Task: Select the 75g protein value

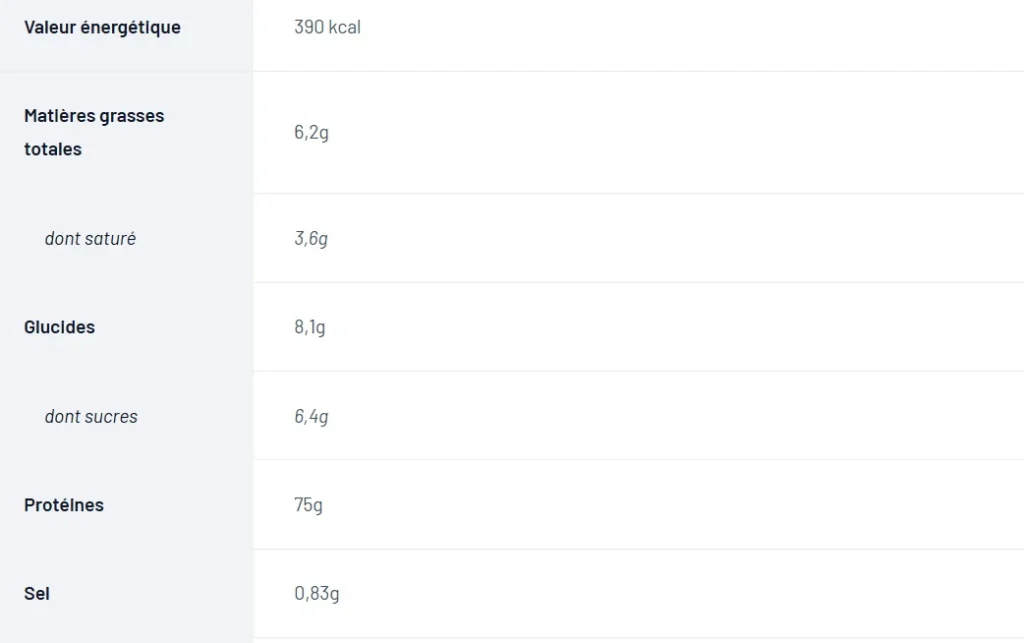Action: pos(308,505)
